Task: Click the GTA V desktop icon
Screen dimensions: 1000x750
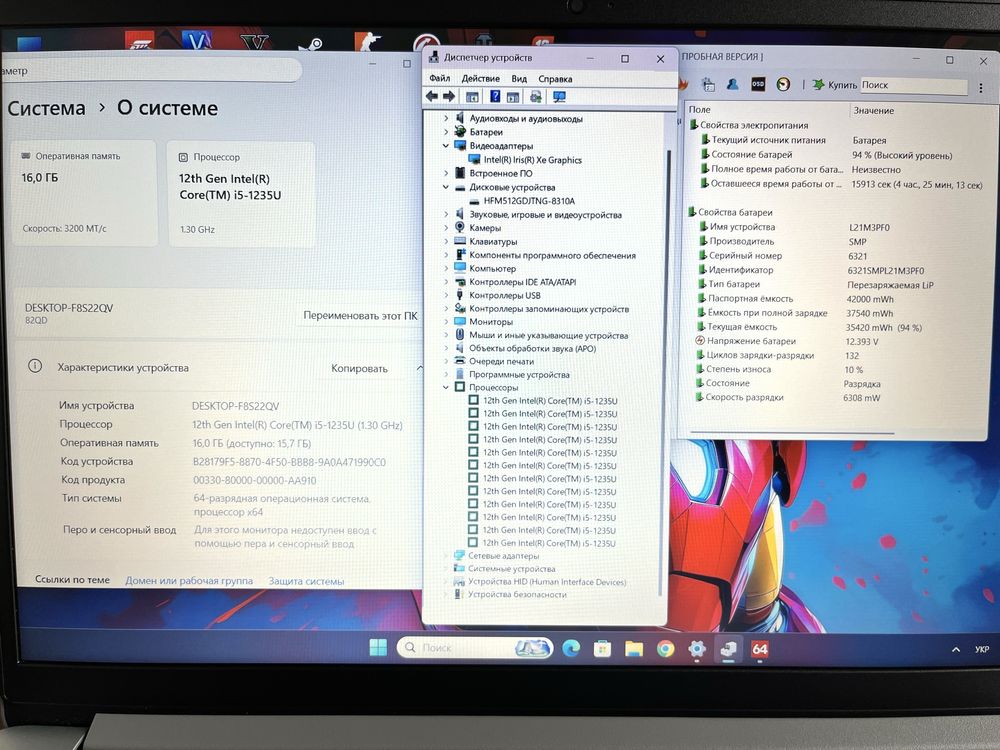Action: [x=255, y=41]
